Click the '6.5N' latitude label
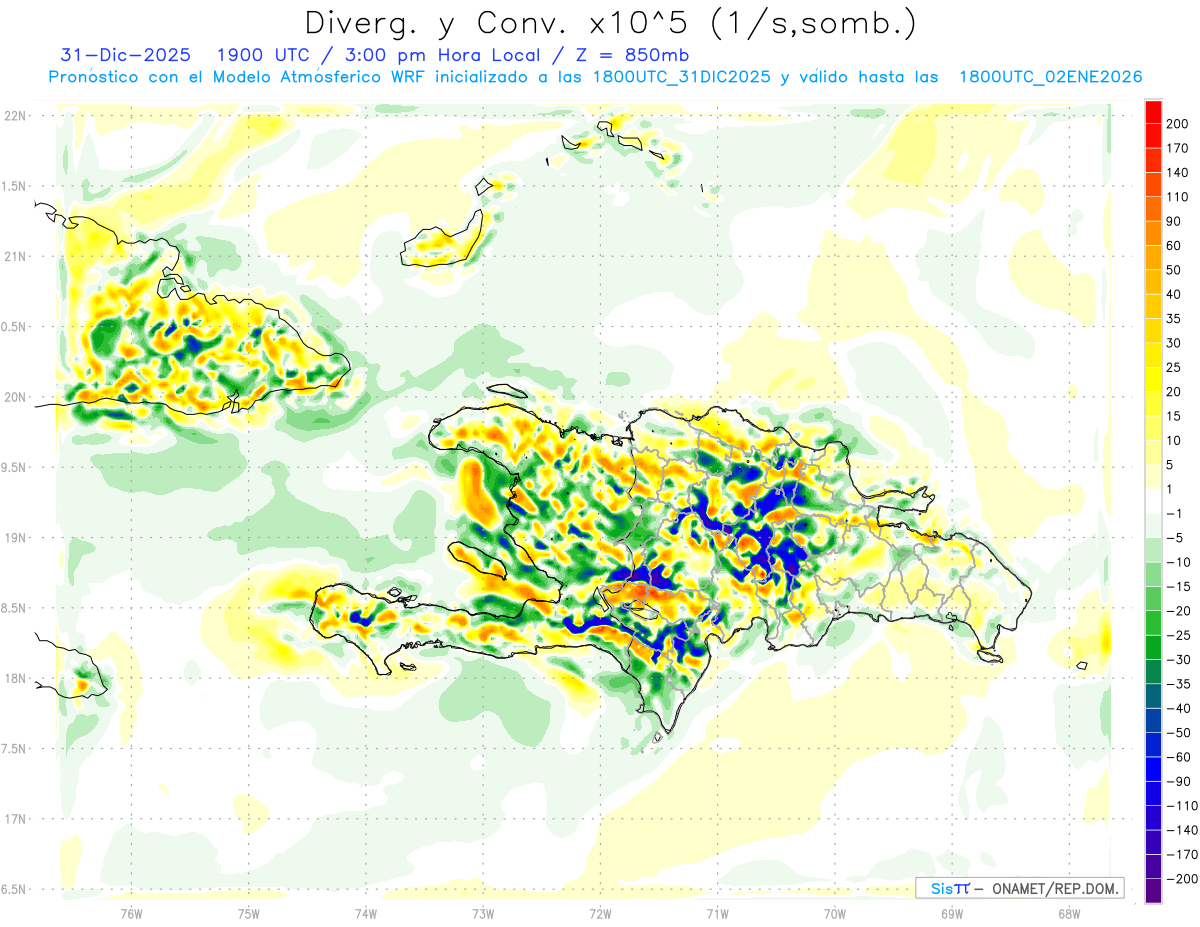The height and width of the screenshot is (927, 1200). (15, 889)
